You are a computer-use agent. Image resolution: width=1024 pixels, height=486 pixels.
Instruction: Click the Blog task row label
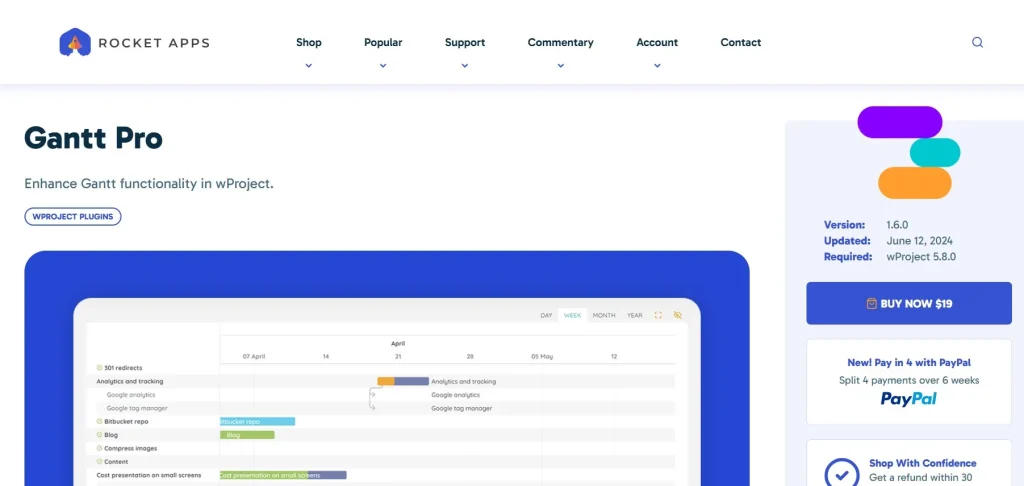[x=111, y=435]
